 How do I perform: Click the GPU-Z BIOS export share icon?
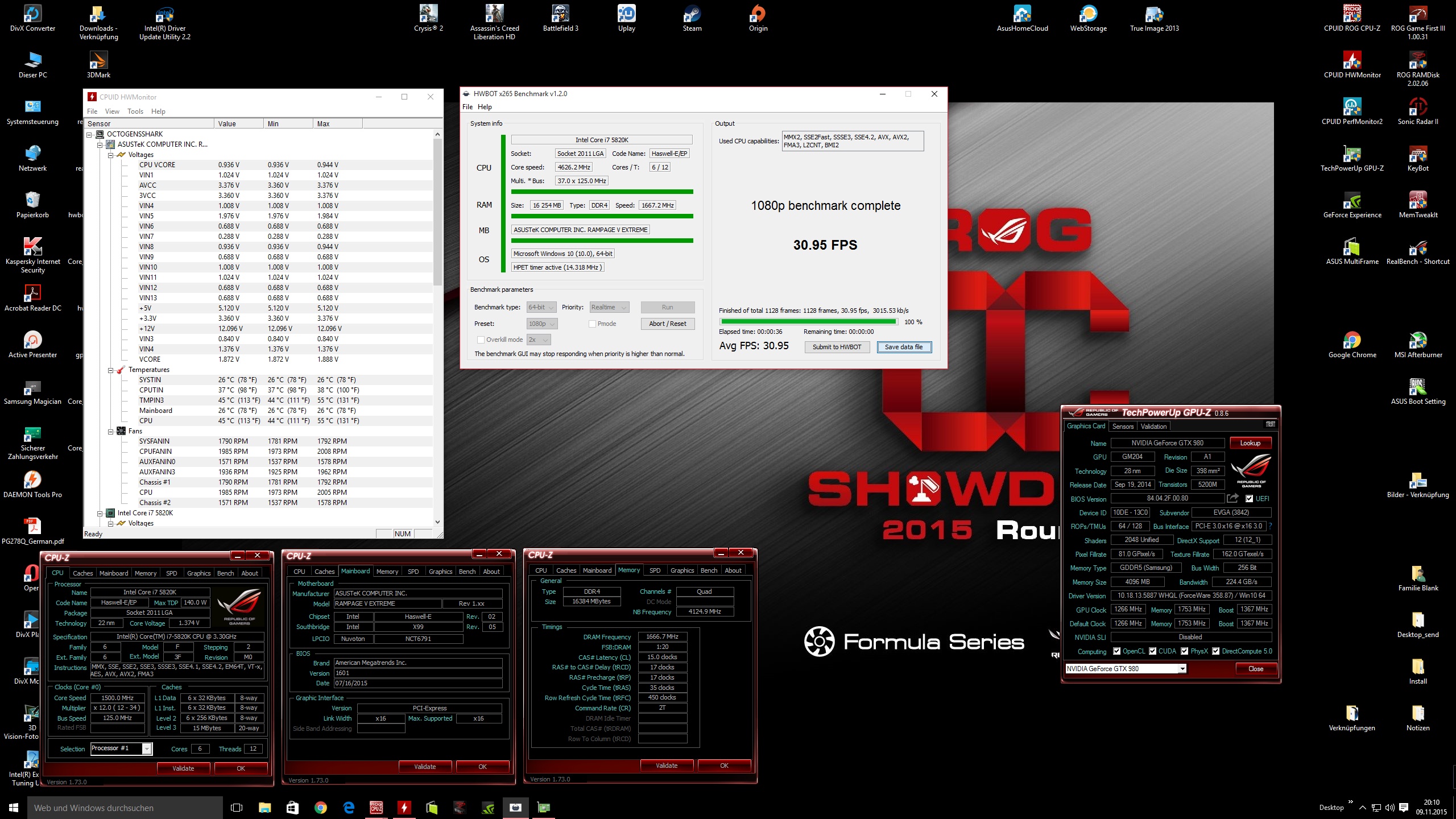pyautogui.click(x=1232, y=499)
